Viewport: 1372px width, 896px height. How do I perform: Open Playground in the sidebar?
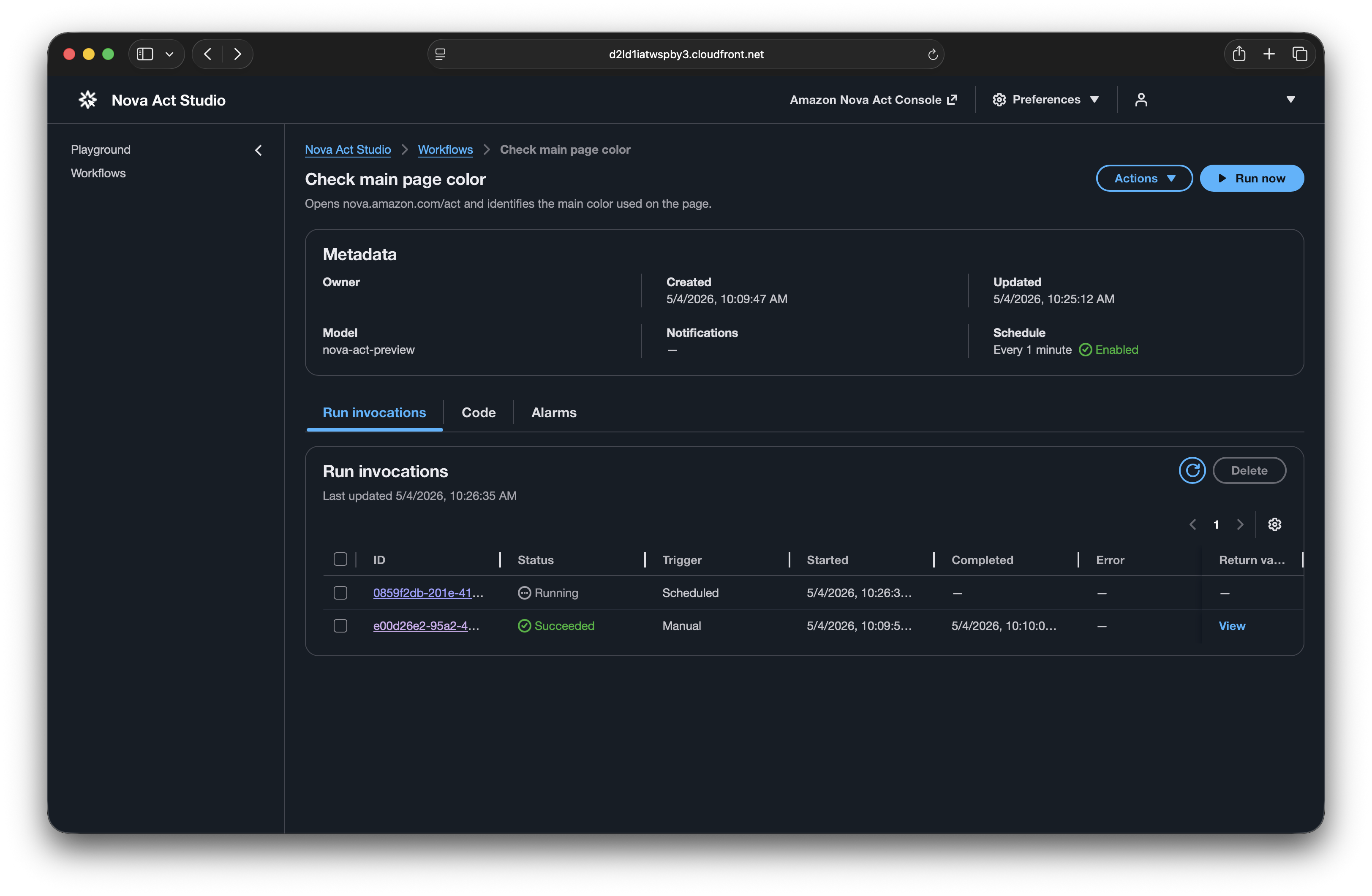pos(100,150)
